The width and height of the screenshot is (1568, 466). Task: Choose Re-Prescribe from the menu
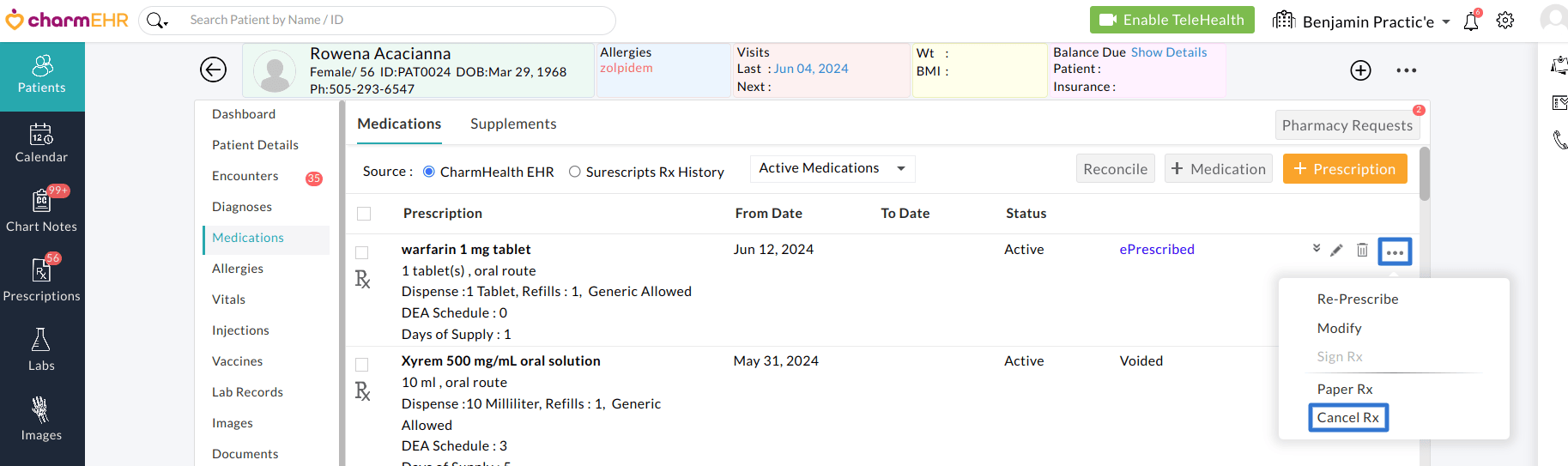click(x=1358, y=300)
